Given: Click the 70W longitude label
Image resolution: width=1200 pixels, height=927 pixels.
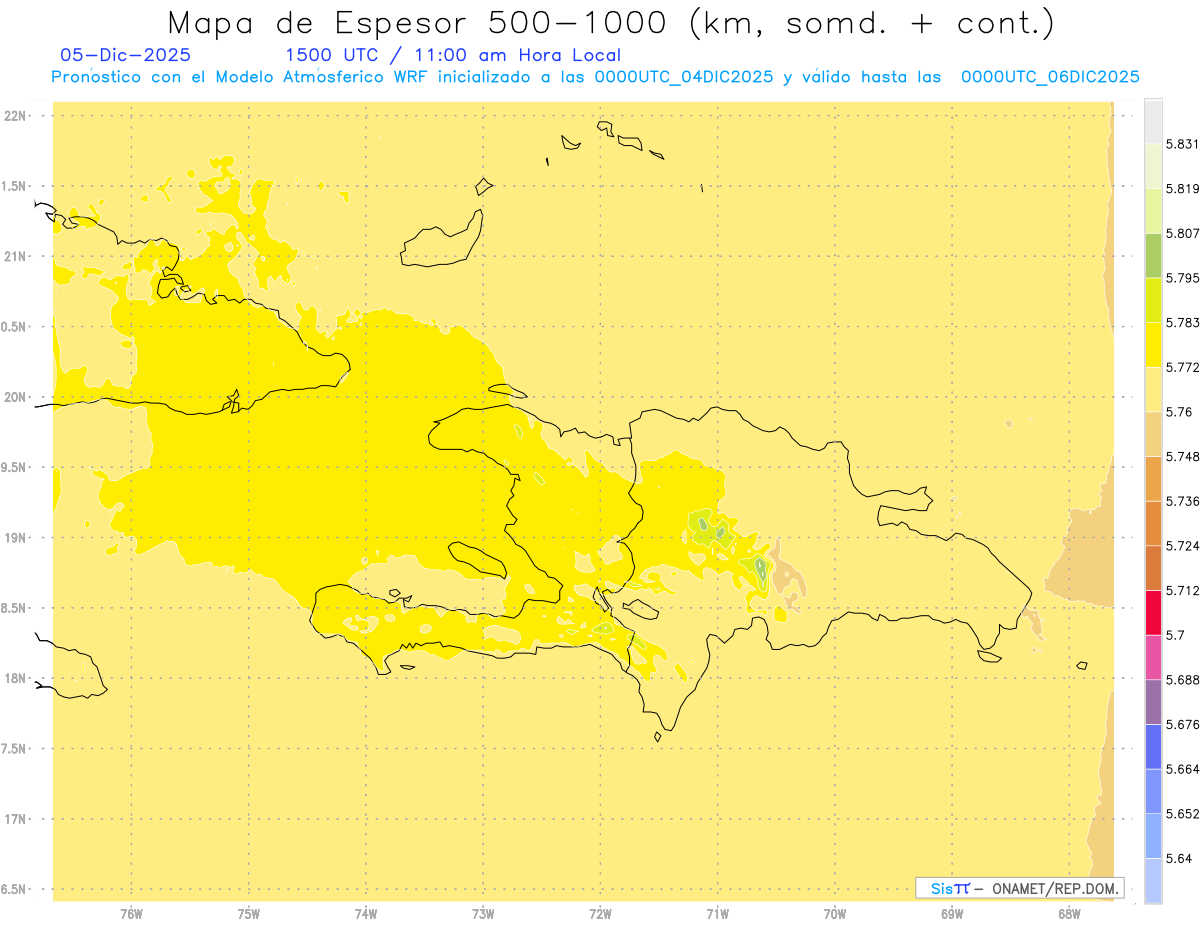Looking at the screenshot, I should (835, 913).
